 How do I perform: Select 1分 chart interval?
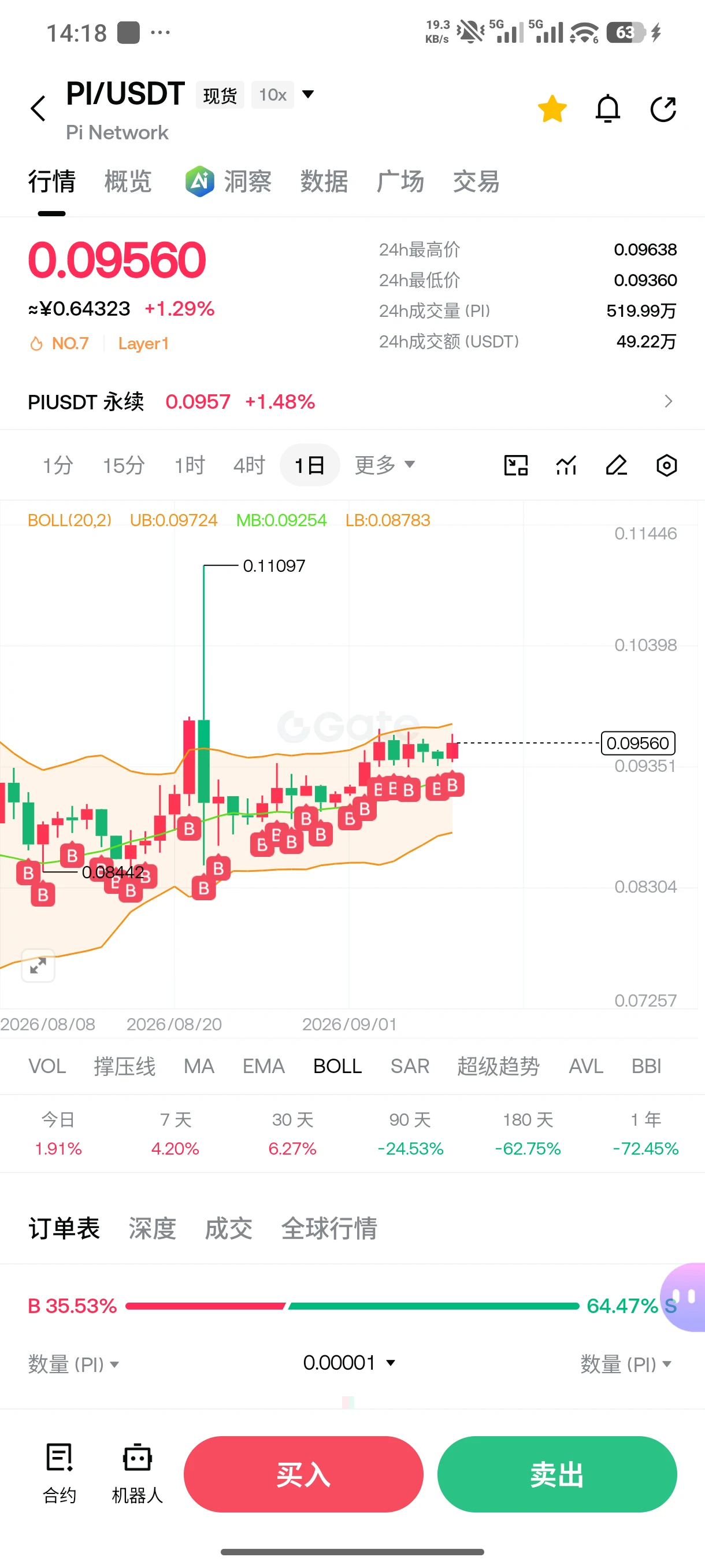(58, 465)
